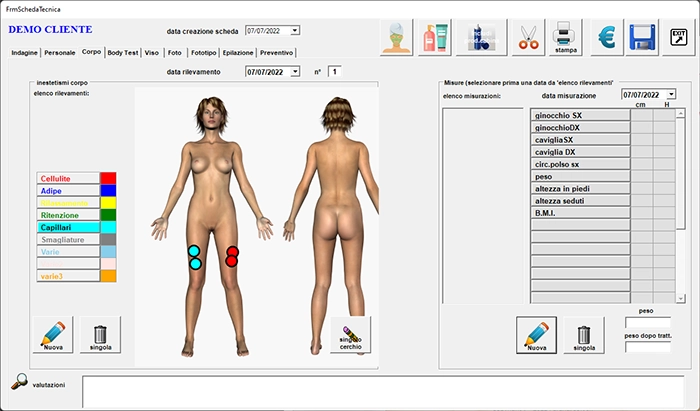700x411 pixels.
Task: Click the blue Adipe color swatch
Action: pyautogui.click(x=108, y=191)
